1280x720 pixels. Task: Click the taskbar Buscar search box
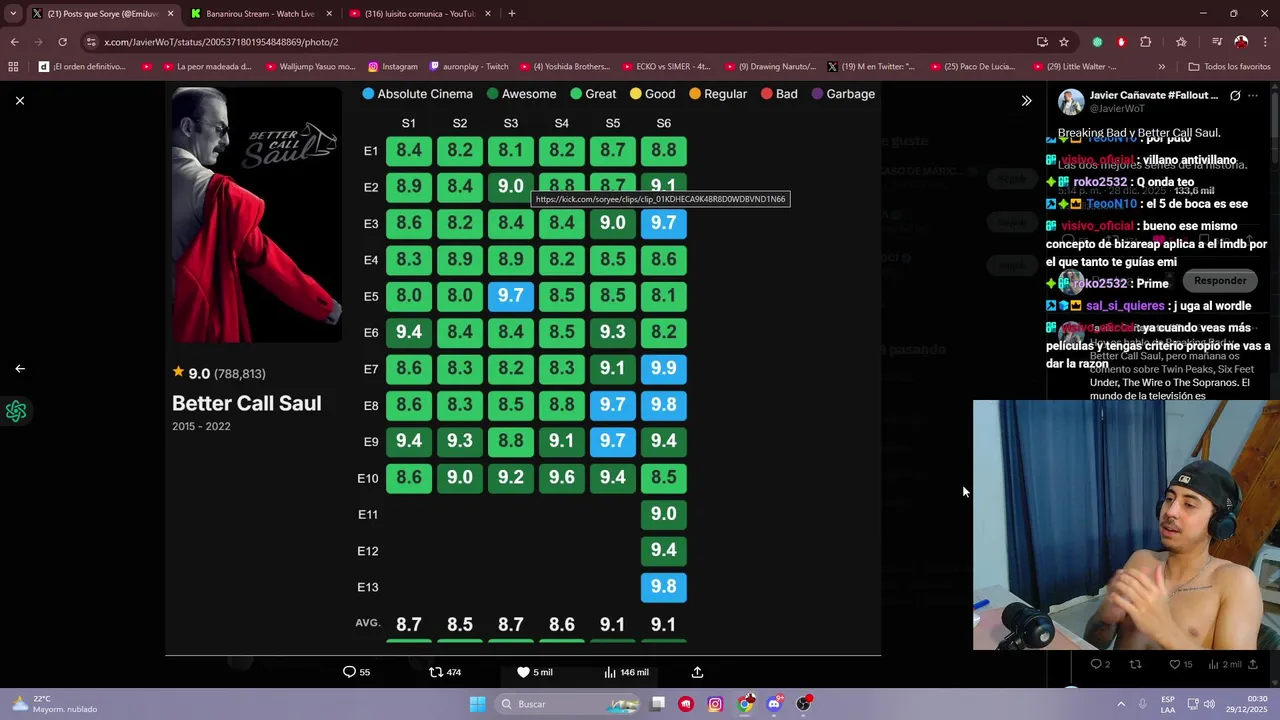point(567,704)
